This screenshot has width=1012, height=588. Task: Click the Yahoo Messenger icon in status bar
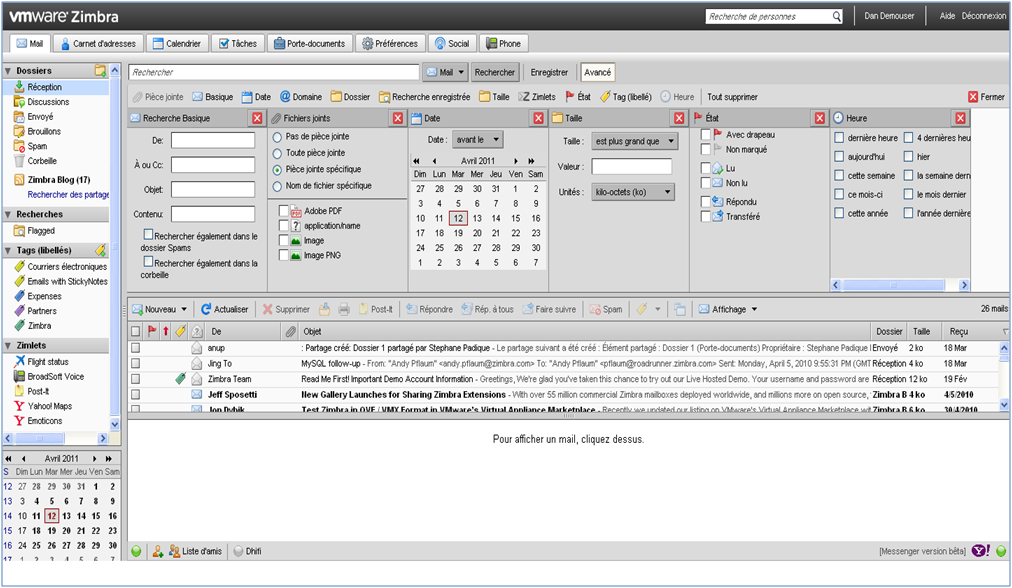coord(980,551)
